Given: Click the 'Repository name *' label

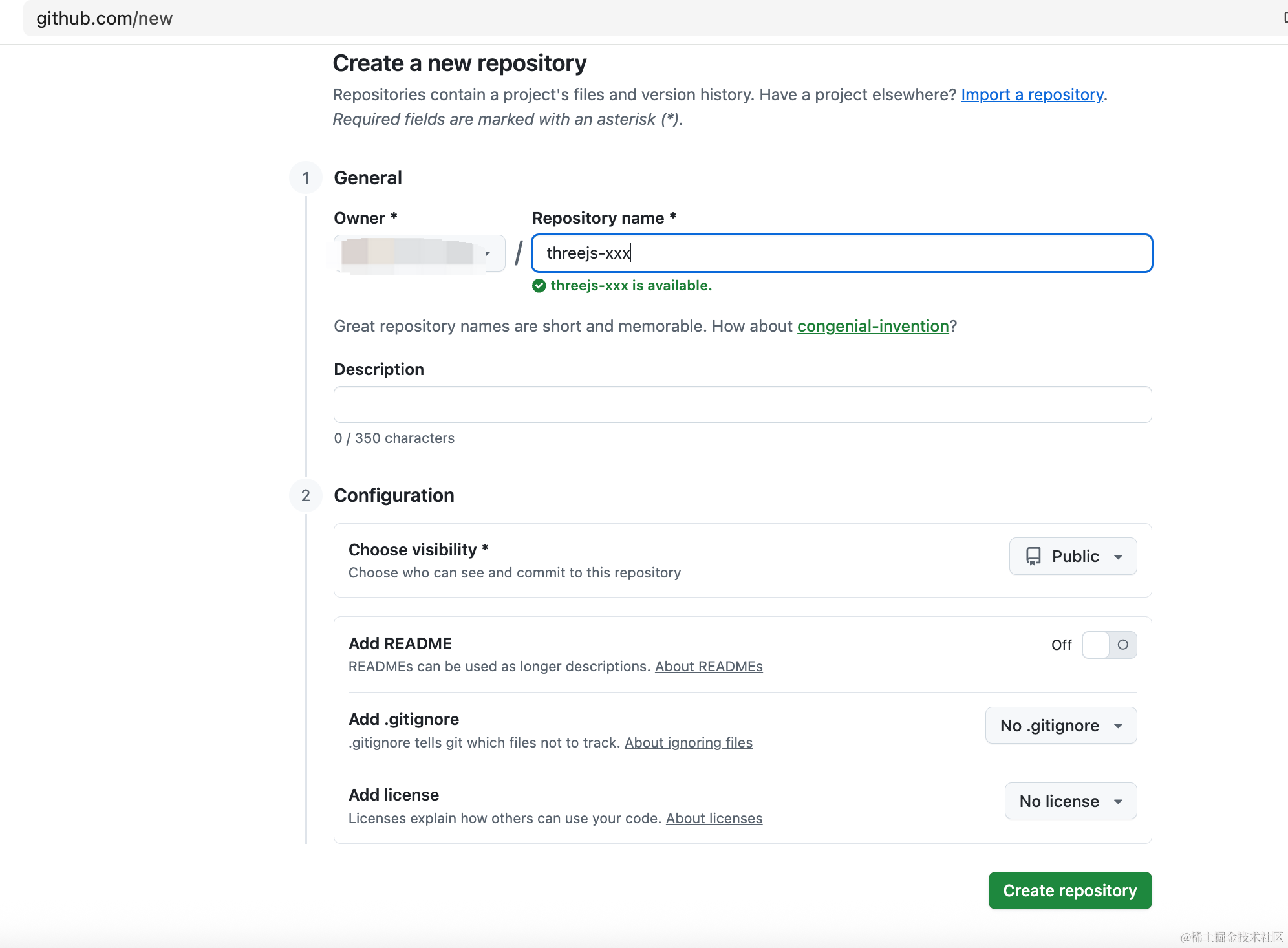Looking at the screenshot, I should 604,218.
